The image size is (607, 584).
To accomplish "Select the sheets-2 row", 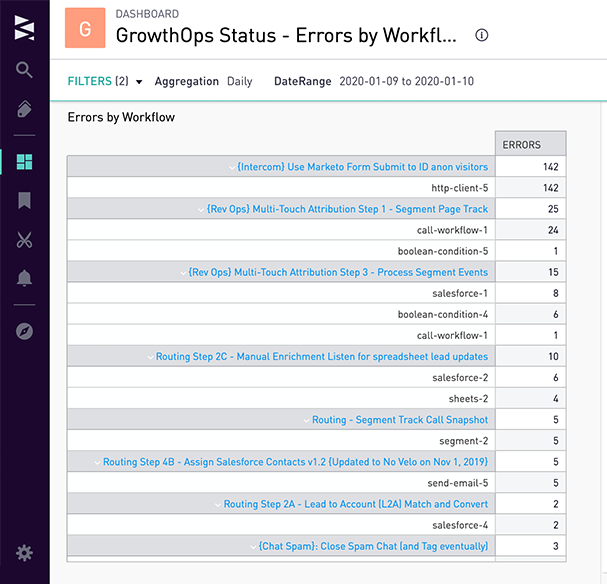I will [x=316, y=398].
